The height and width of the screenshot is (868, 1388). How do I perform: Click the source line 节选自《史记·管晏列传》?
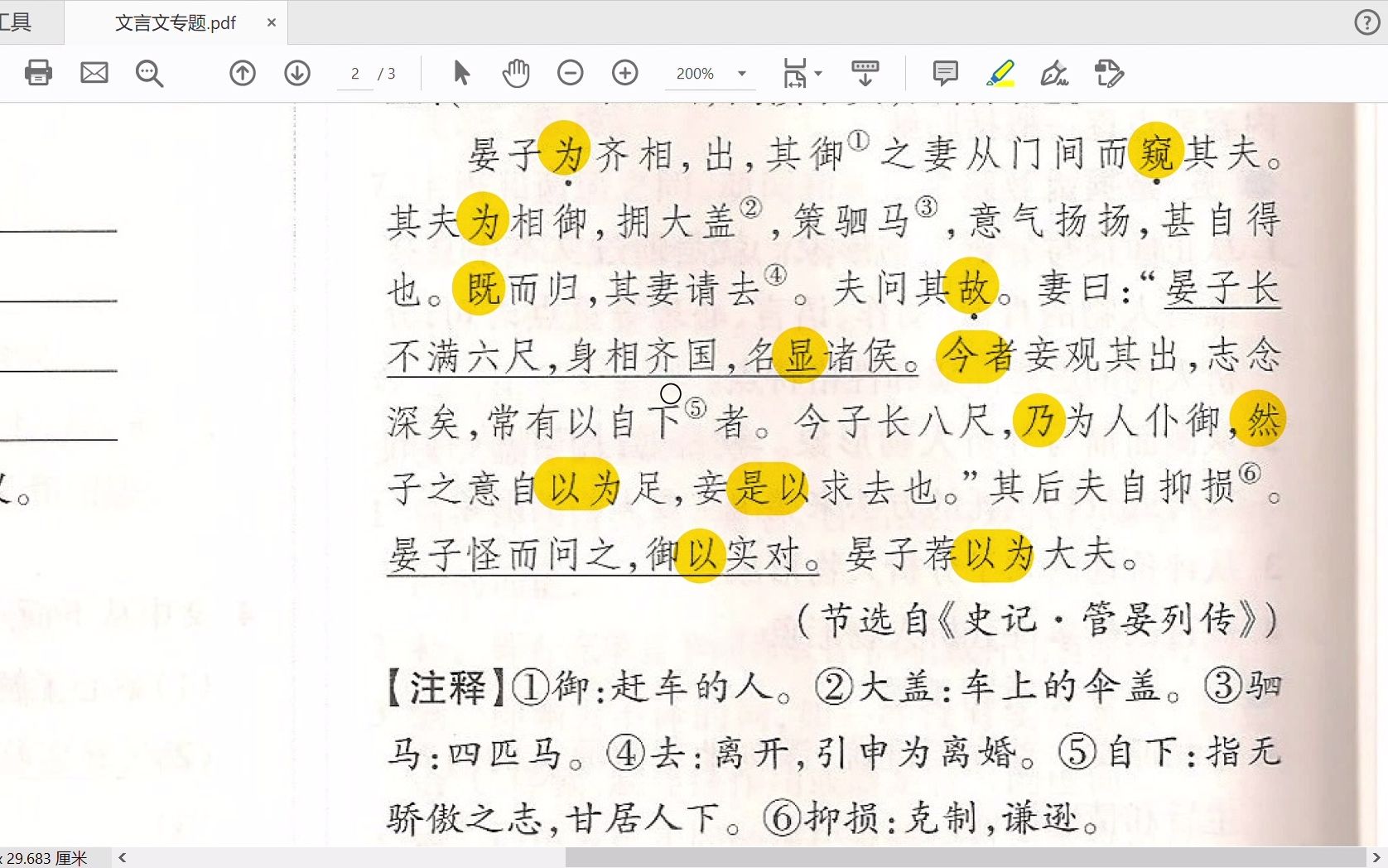click(1038, 620)
